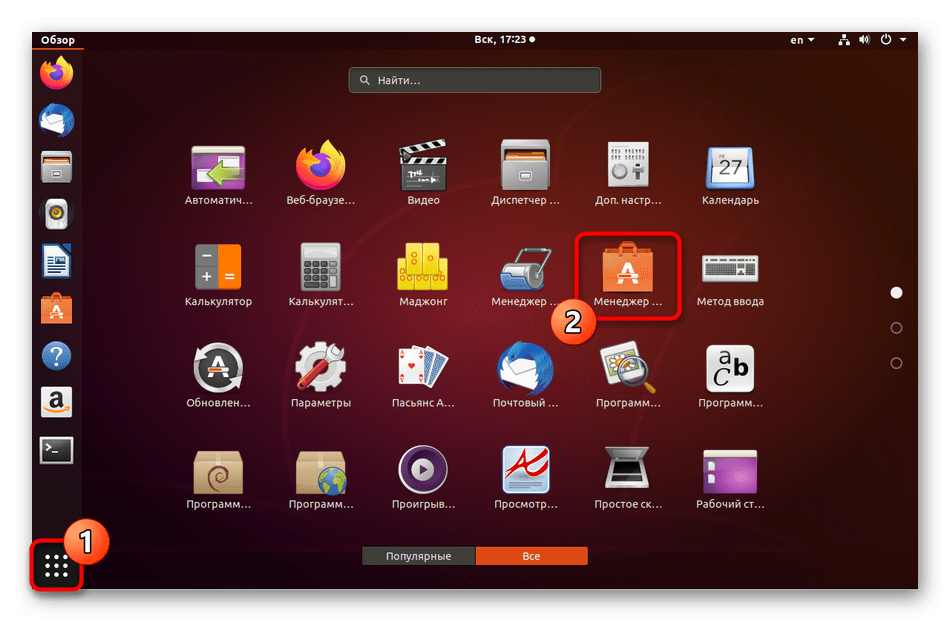Launch Проигрыв… media player

[423, 478]
